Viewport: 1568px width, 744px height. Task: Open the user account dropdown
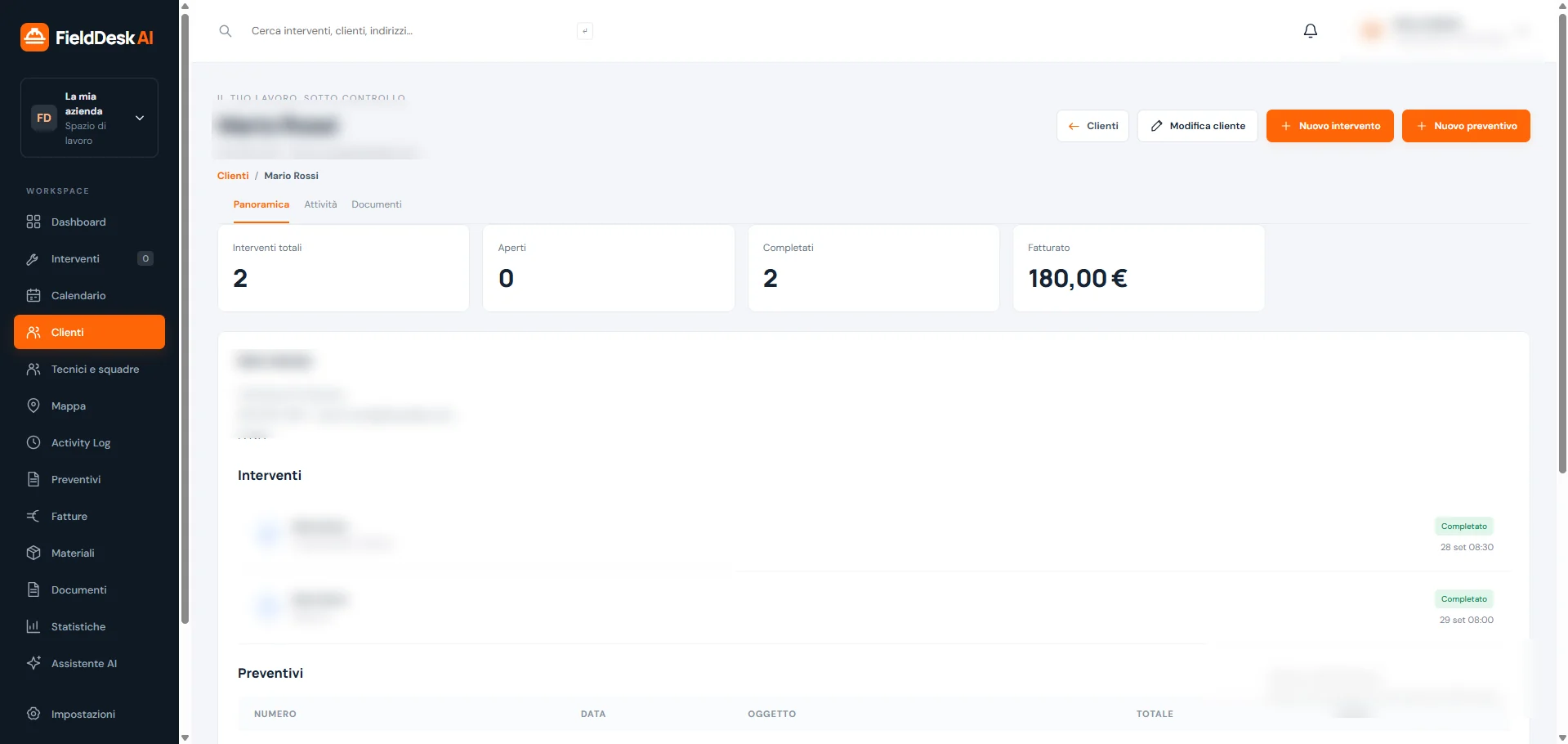tap(1443, 31)
